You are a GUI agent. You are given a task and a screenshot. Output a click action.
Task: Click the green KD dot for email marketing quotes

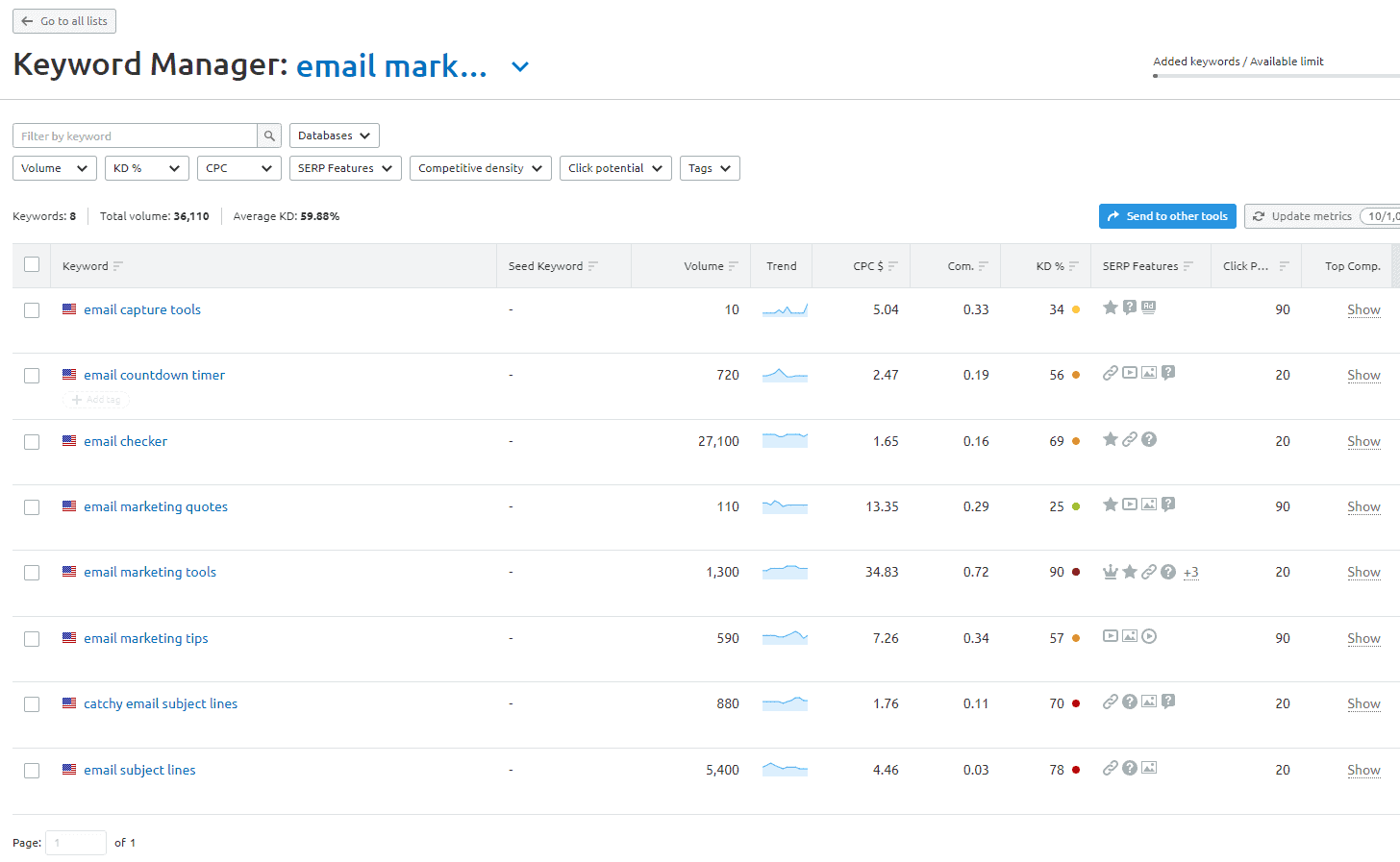[1076, 506]
